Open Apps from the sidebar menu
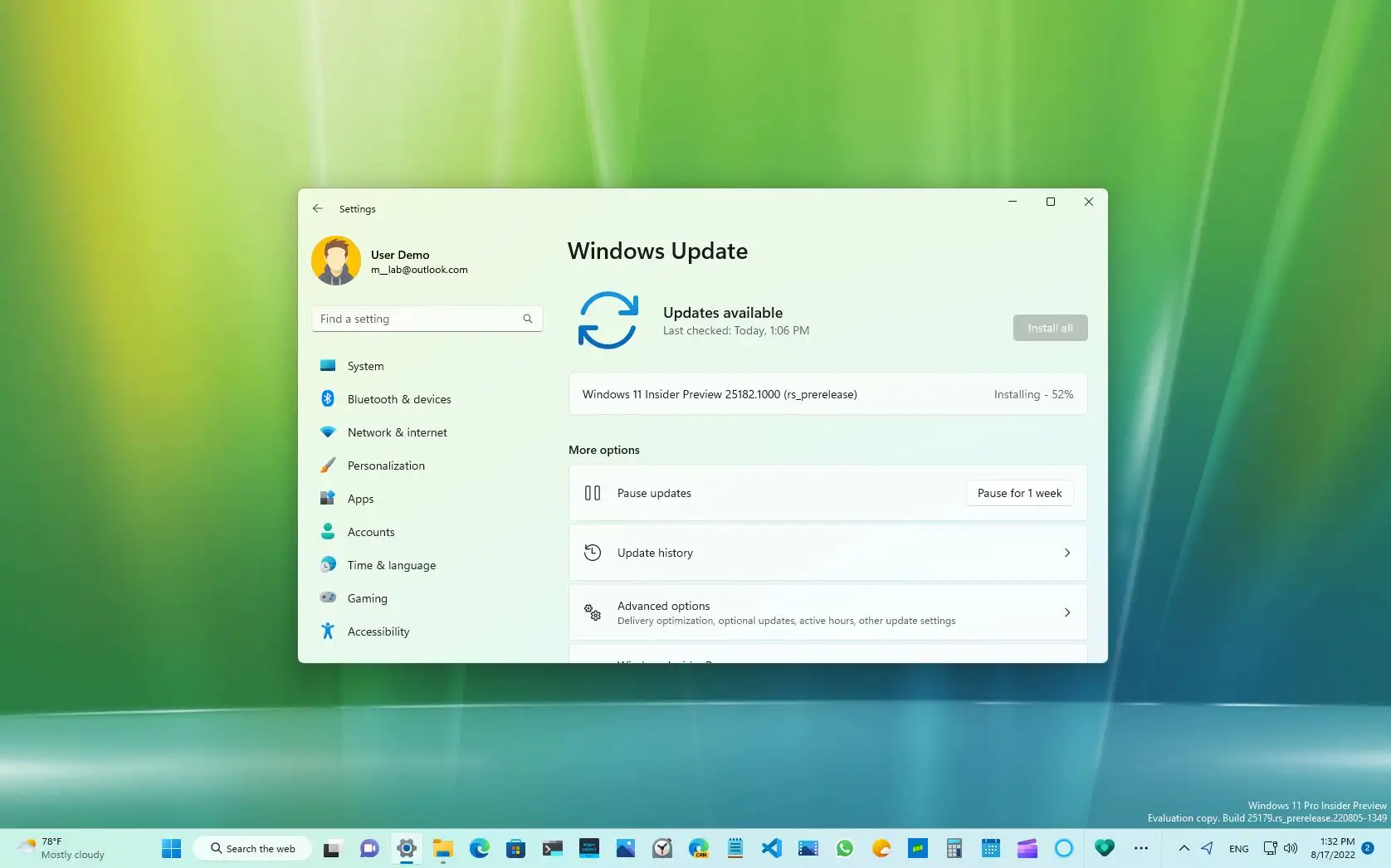The height and width of the screenshot is (868, 1391). pos(359,498)
